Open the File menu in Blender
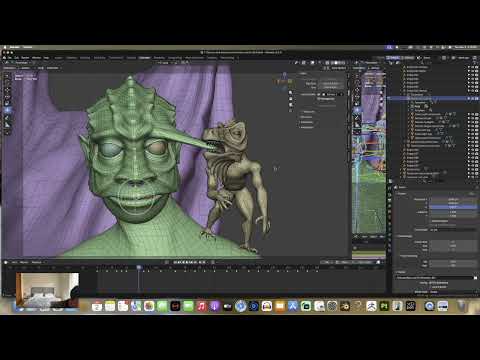The height and width of the screenshot is (360, 480). (10, 58)
